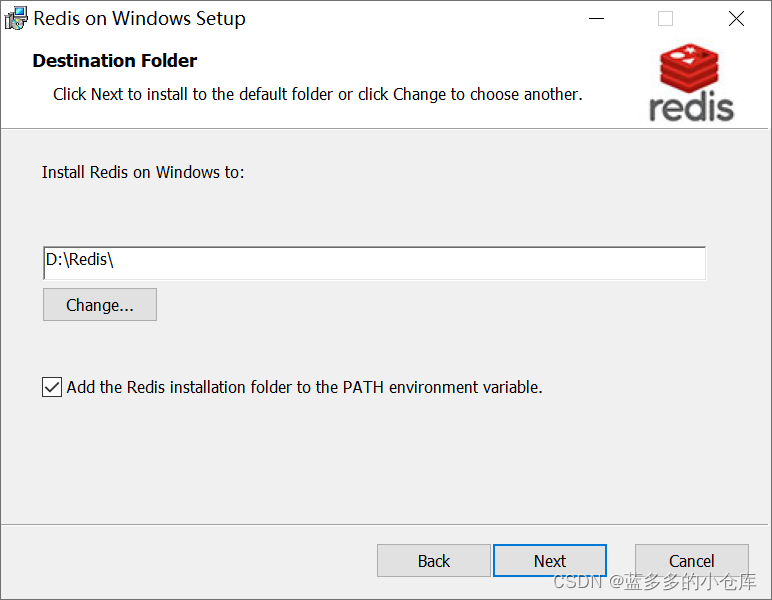
Task: Click the Chinese watermark "蓝多多的小仓库"
Action: [x=692, y=582]
